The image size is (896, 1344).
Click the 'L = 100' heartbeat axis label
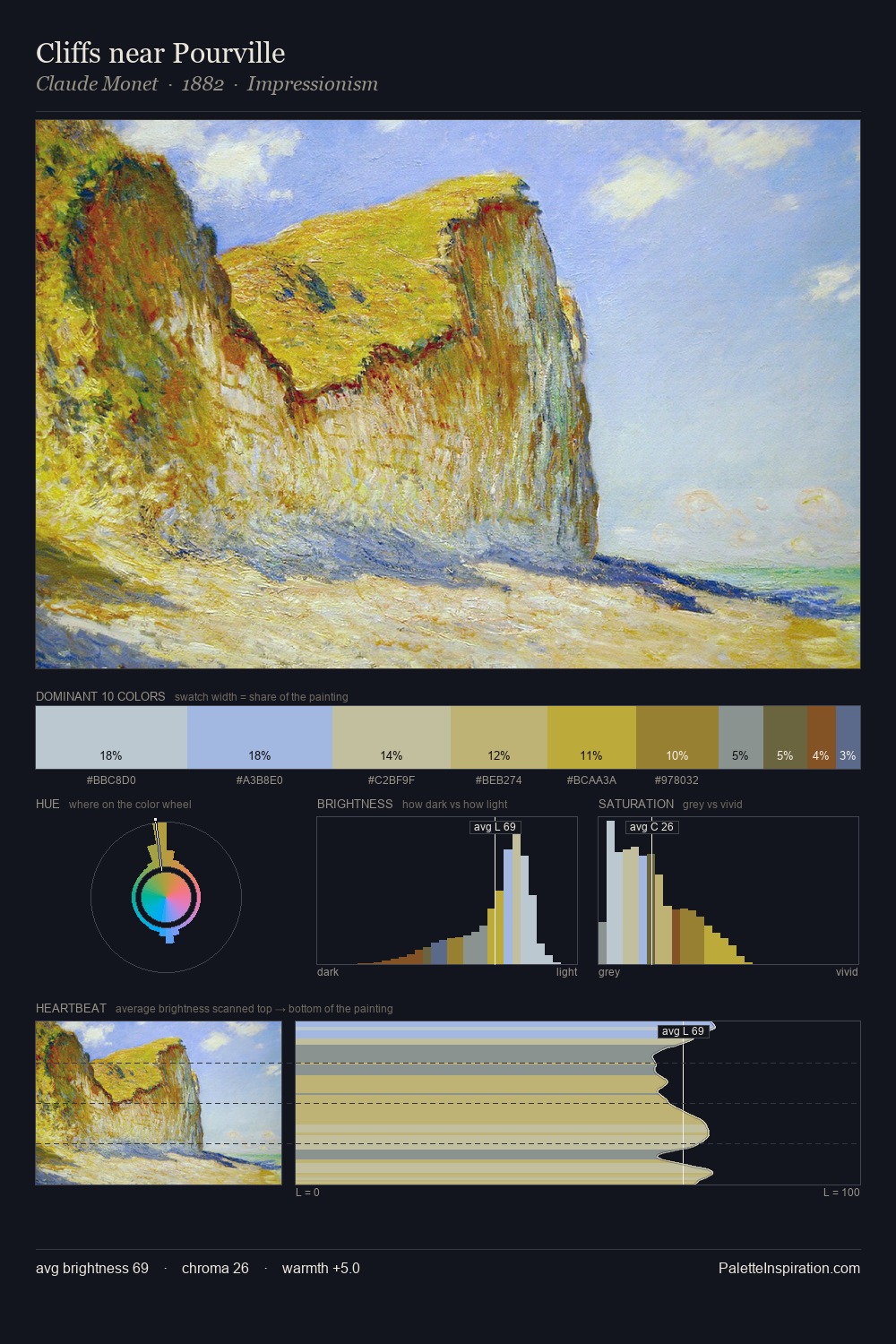841,1193
